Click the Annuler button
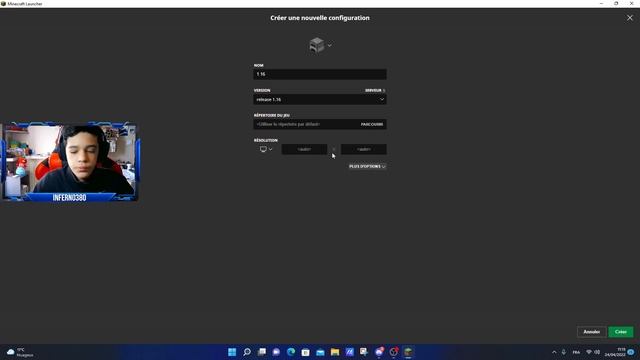The width and height of the screenshot is (640, 360). coord(591,332)
